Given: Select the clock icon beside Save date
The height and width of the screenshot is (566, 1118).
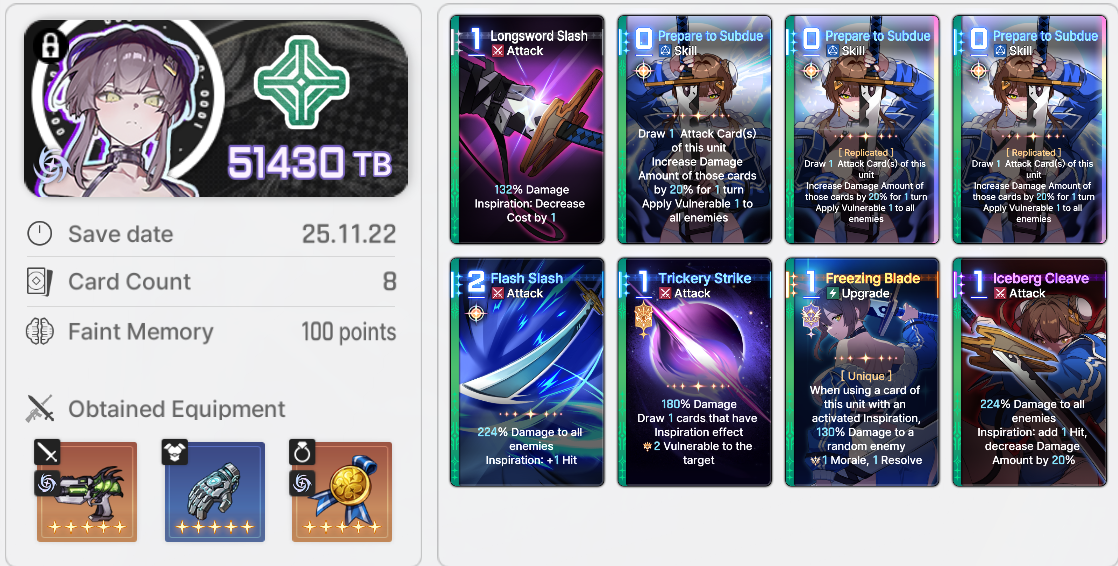Looking at the screenshot, I should (x=40, y=234).
